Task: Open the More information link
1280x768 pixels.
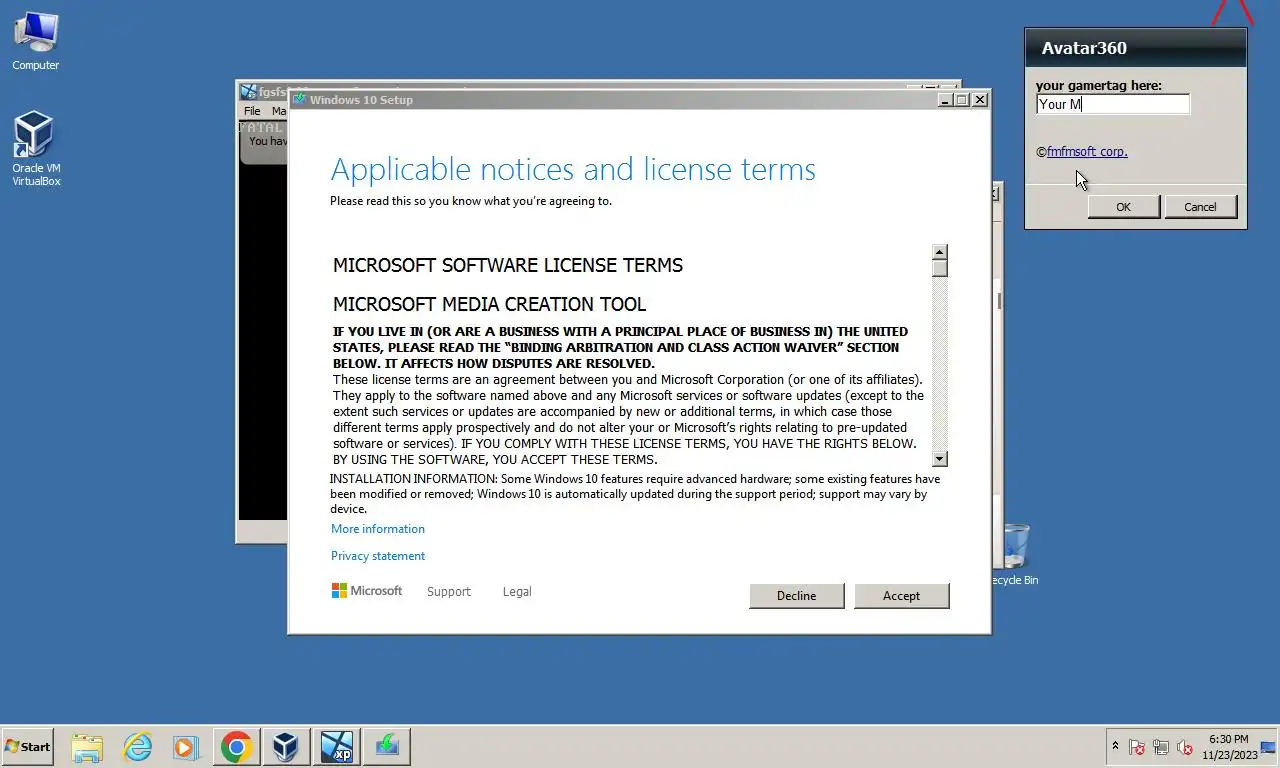Action: [378, 529]
